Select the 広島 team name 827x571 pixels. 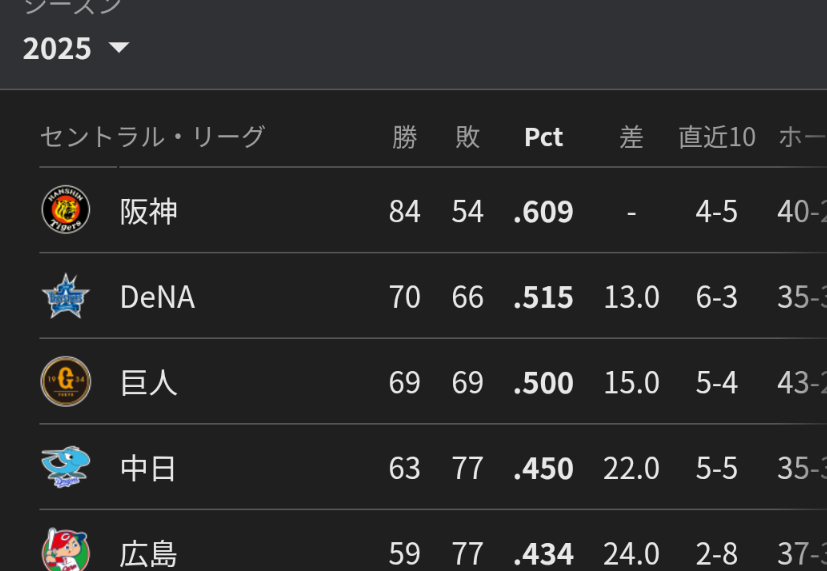click(x=149, y=553)
